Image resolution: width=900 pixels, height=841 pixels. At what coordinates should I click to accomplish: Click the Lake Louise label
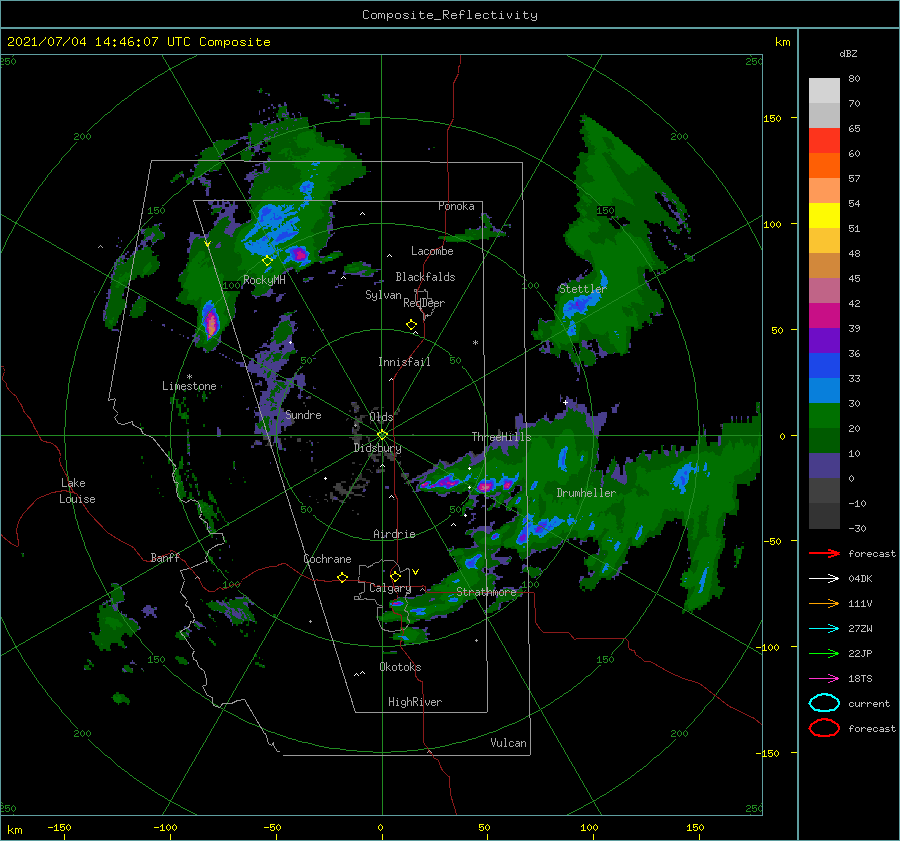pos(77,491)
